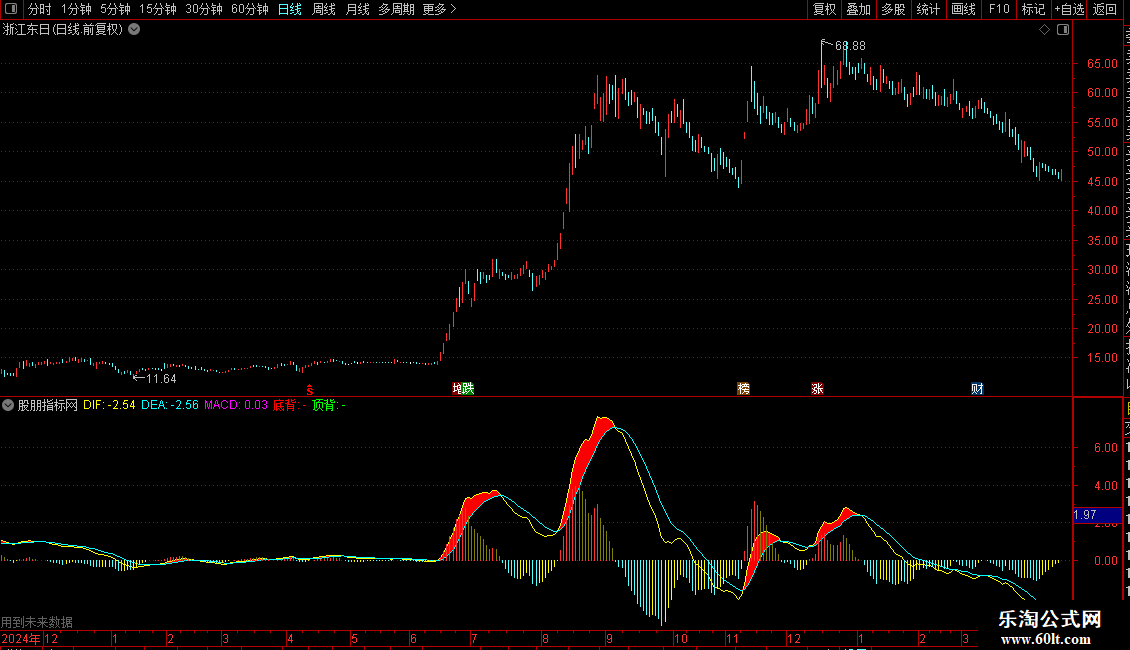Click the DEA: -2.56 value

tap(170, 405)
